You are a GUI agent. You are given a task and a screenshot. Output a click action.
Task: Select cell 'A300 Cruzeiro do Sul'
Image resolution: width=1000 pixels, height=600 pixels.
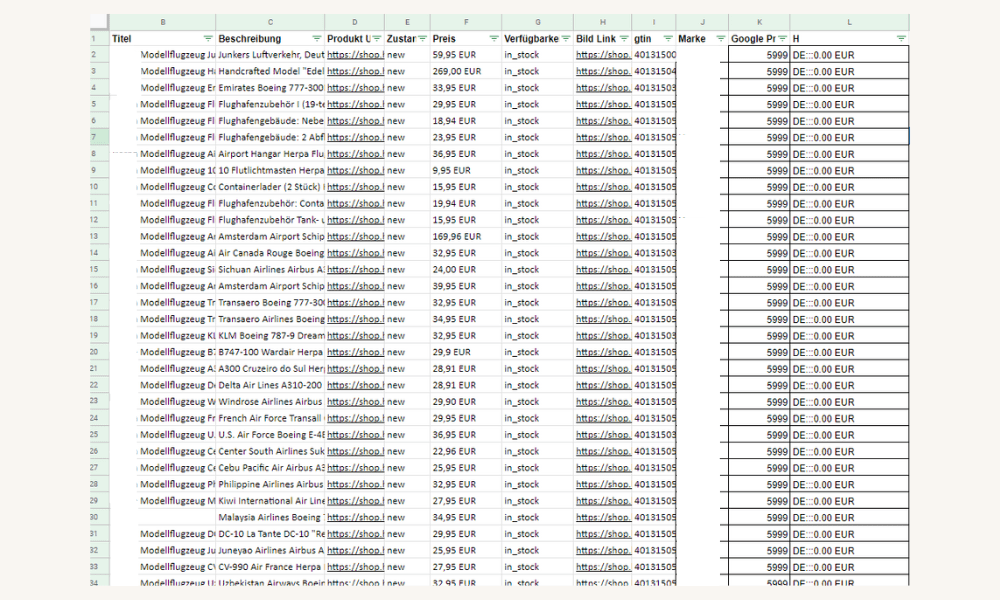point(270,369)
